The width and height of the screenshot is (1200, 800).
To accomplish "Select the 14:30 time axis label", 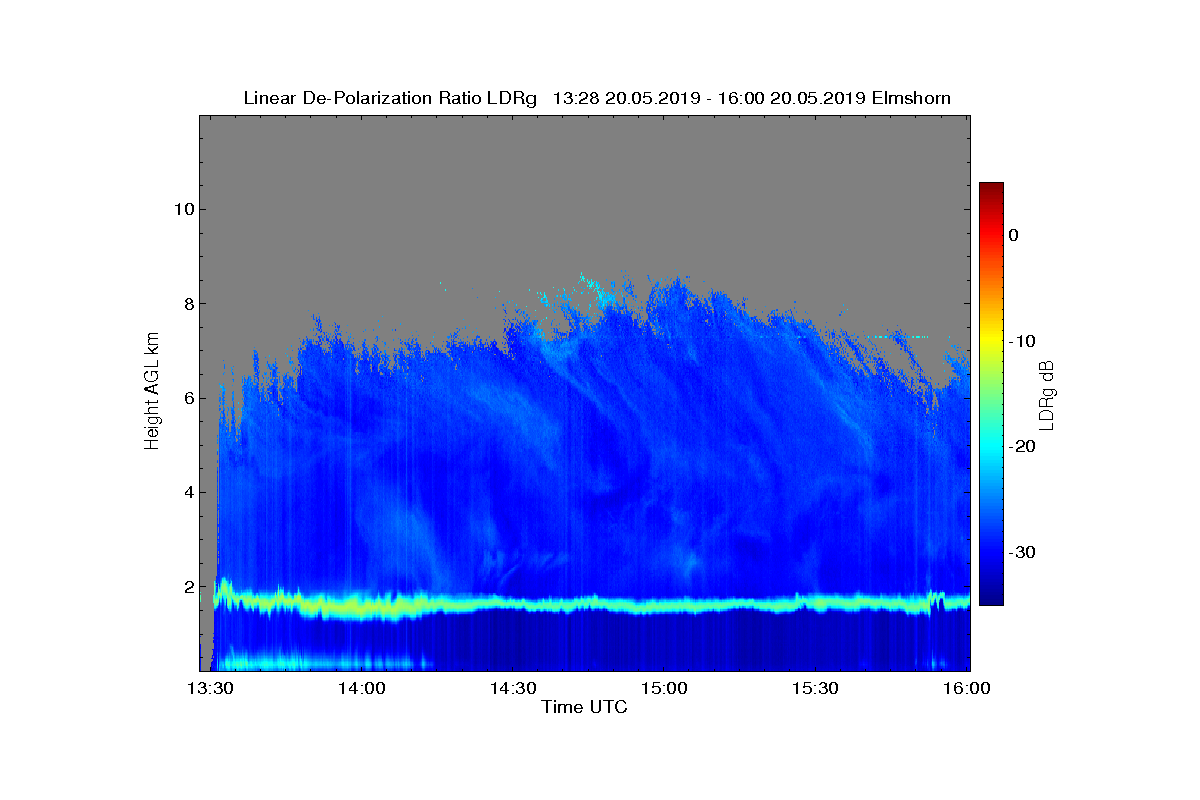I will point(512,688).
